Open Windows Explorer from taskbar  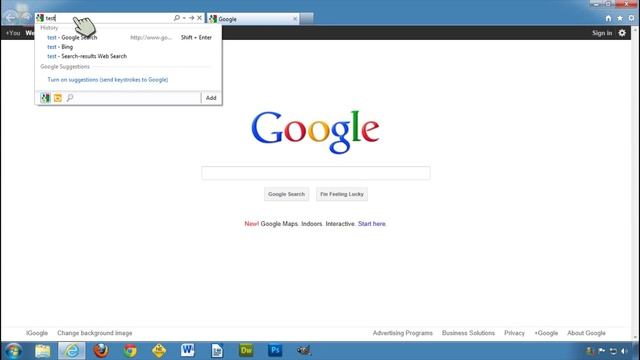pyautogui.click(x=42, y=351)
